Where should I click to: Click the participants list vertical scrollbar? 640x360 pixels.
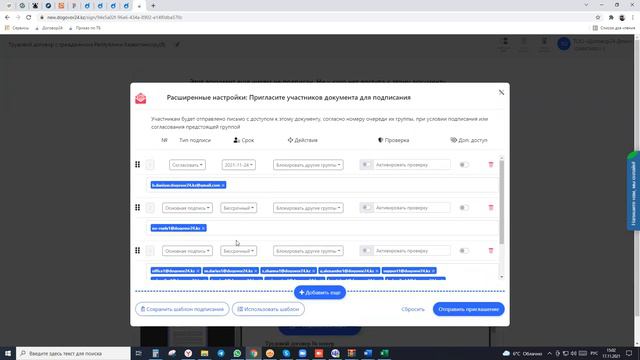(502, 202)
